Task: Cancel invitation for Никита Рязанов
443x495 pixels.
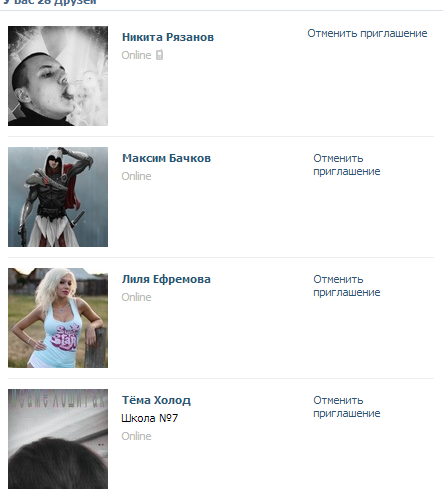Action: tap(367, 33)
